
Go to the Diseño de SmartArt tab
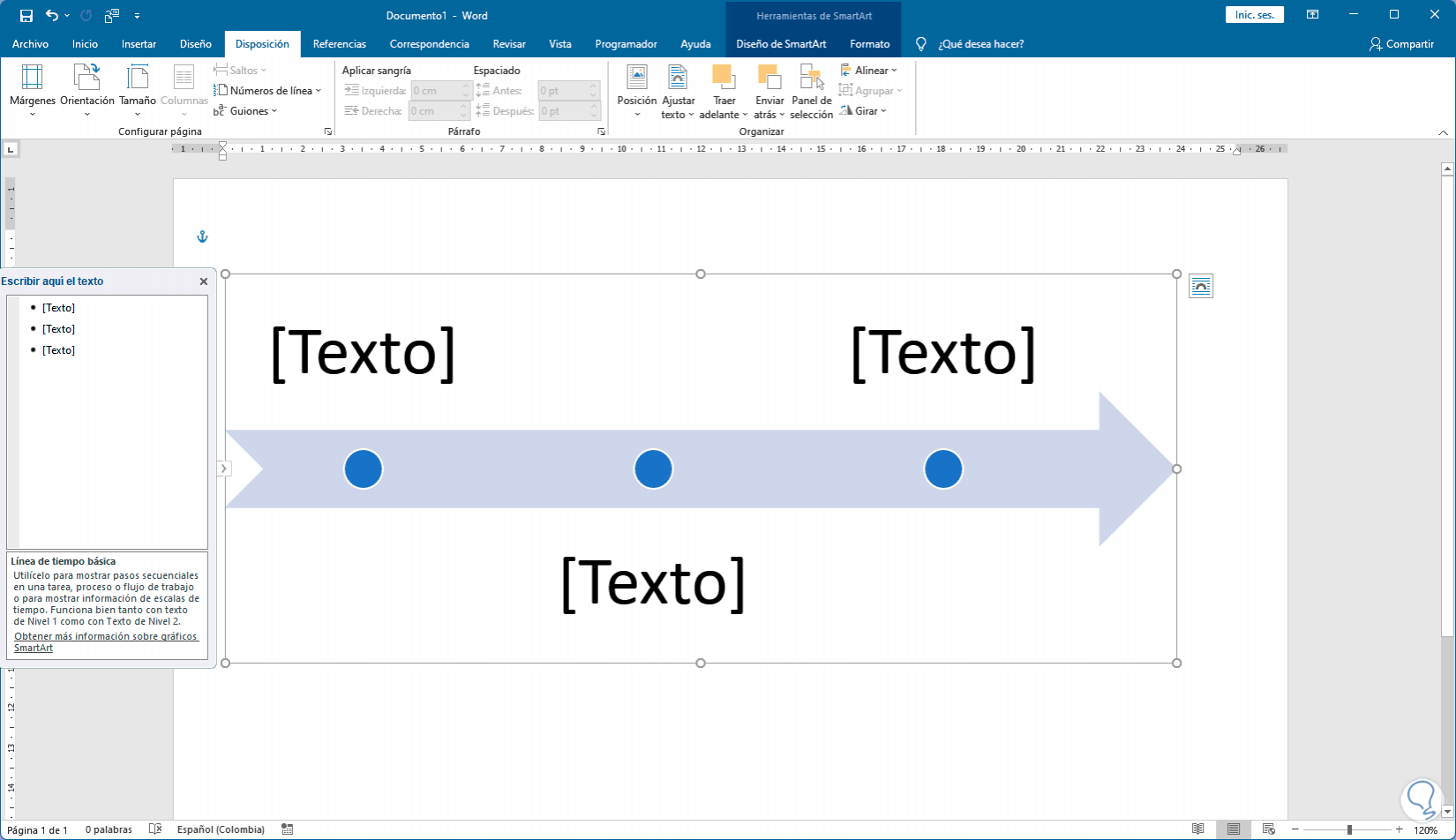tap(781, 44)
